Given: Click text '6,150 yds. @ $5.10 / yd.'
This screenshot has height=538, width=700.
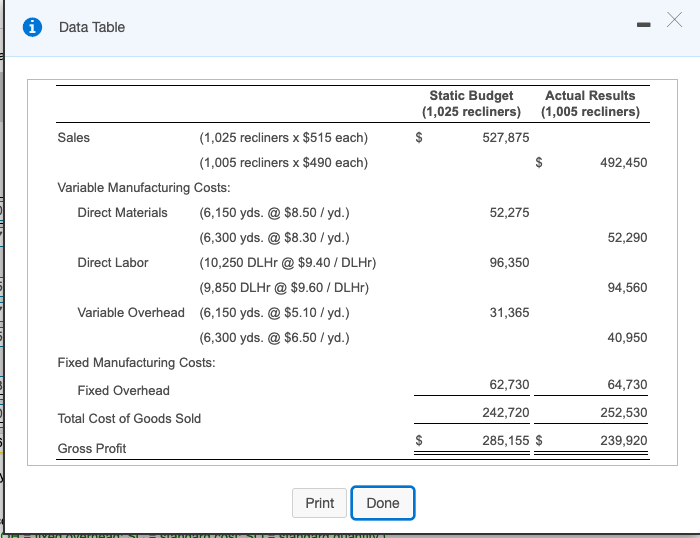Looking at the screenshot, I should pos(274,313).
